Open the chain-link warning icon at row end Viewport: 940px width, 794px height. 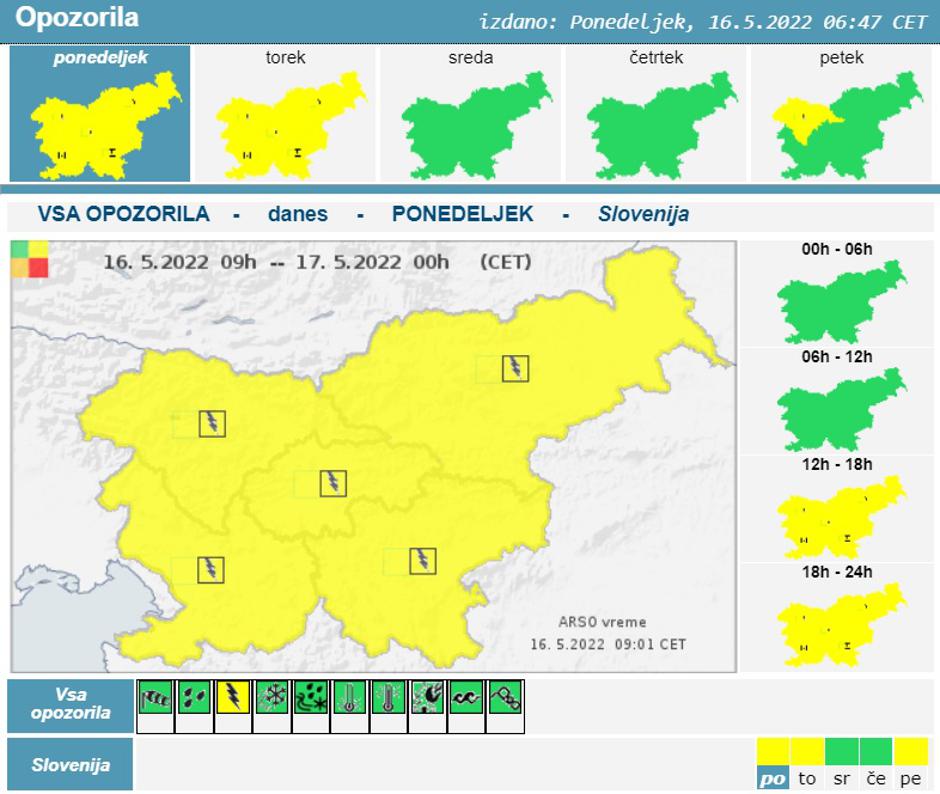pyautogui.click(x=505, y=697)
